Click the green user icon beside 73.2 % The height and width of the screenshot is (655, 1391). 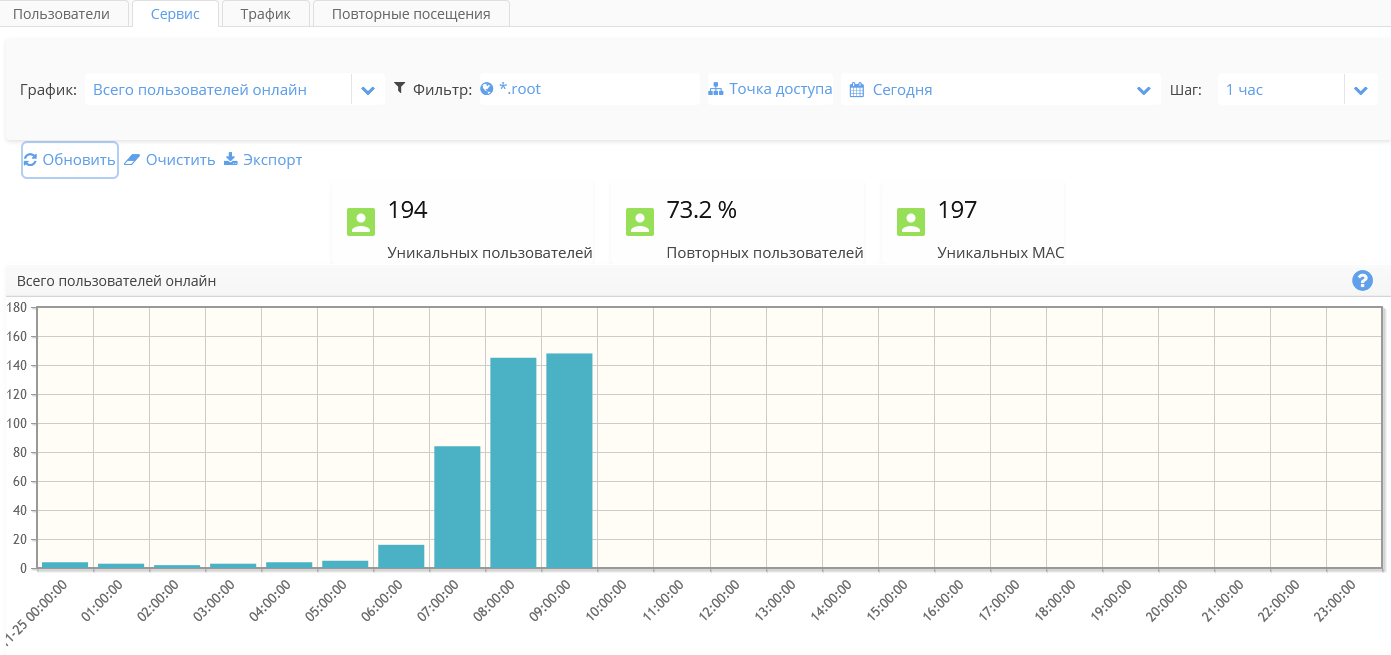640,222
